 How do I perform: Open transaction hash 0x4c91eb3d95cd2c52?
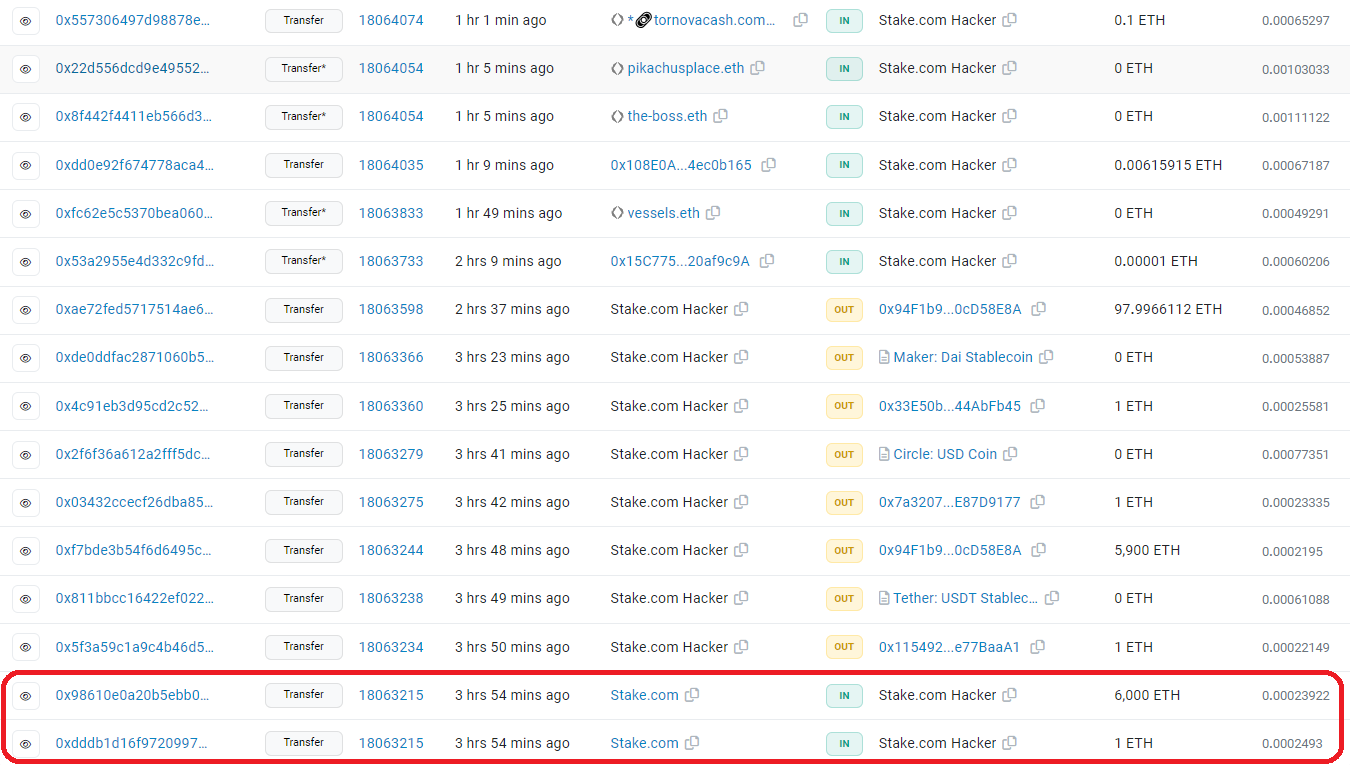tap(134, 406)
